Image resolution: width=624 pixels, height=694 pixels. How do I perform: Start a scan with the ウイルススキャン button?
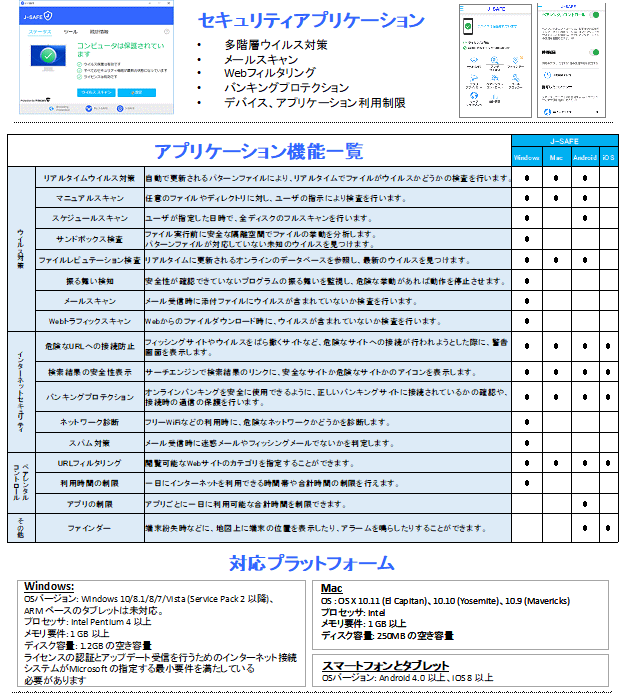tap(96, 93)
